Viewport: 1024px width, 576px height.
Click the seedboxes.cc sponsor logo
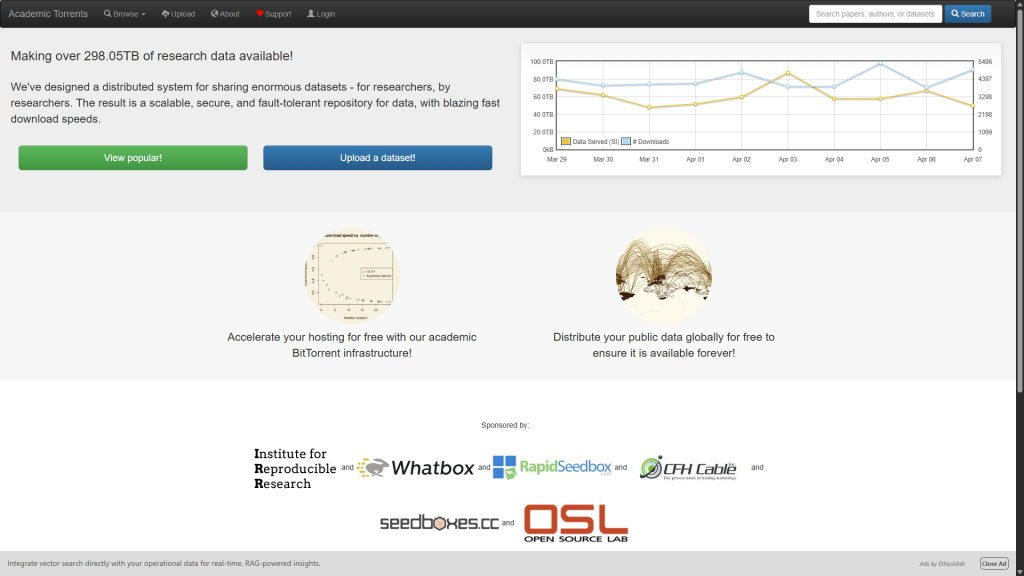click(437, 522)
